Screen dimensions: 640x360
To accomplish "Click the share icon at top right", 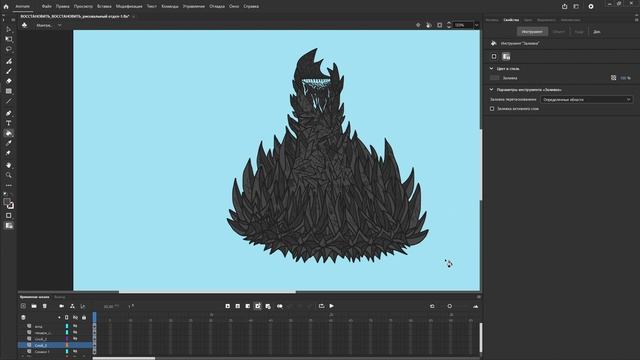I will coord(564,7).
